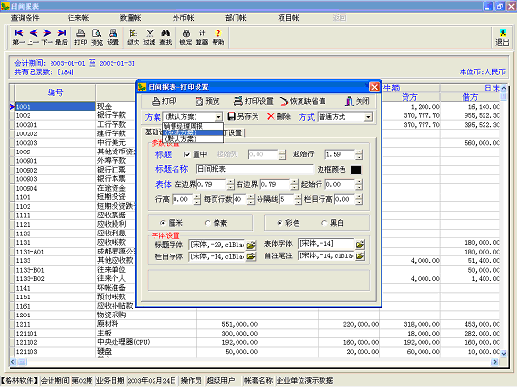Go to first record with 第一 icon
The image size is (517, 387).
19,37
